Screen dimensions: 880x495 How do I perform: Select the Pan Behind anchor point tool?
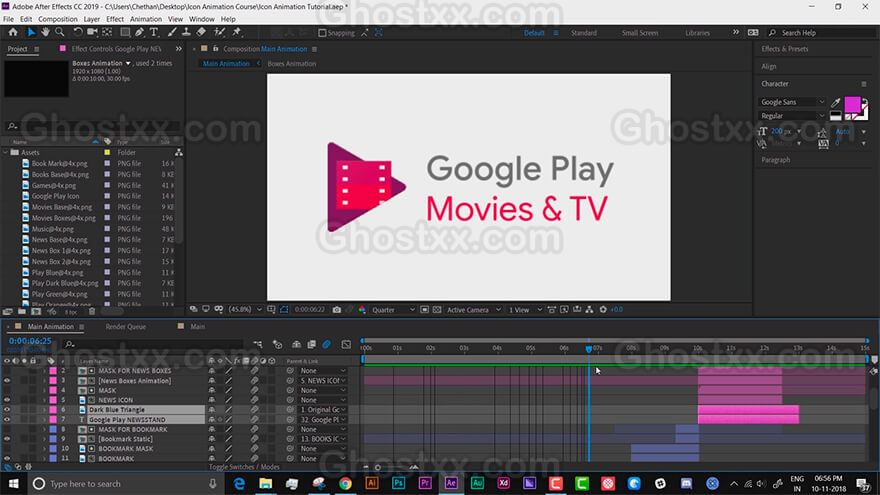pos(107,33)
